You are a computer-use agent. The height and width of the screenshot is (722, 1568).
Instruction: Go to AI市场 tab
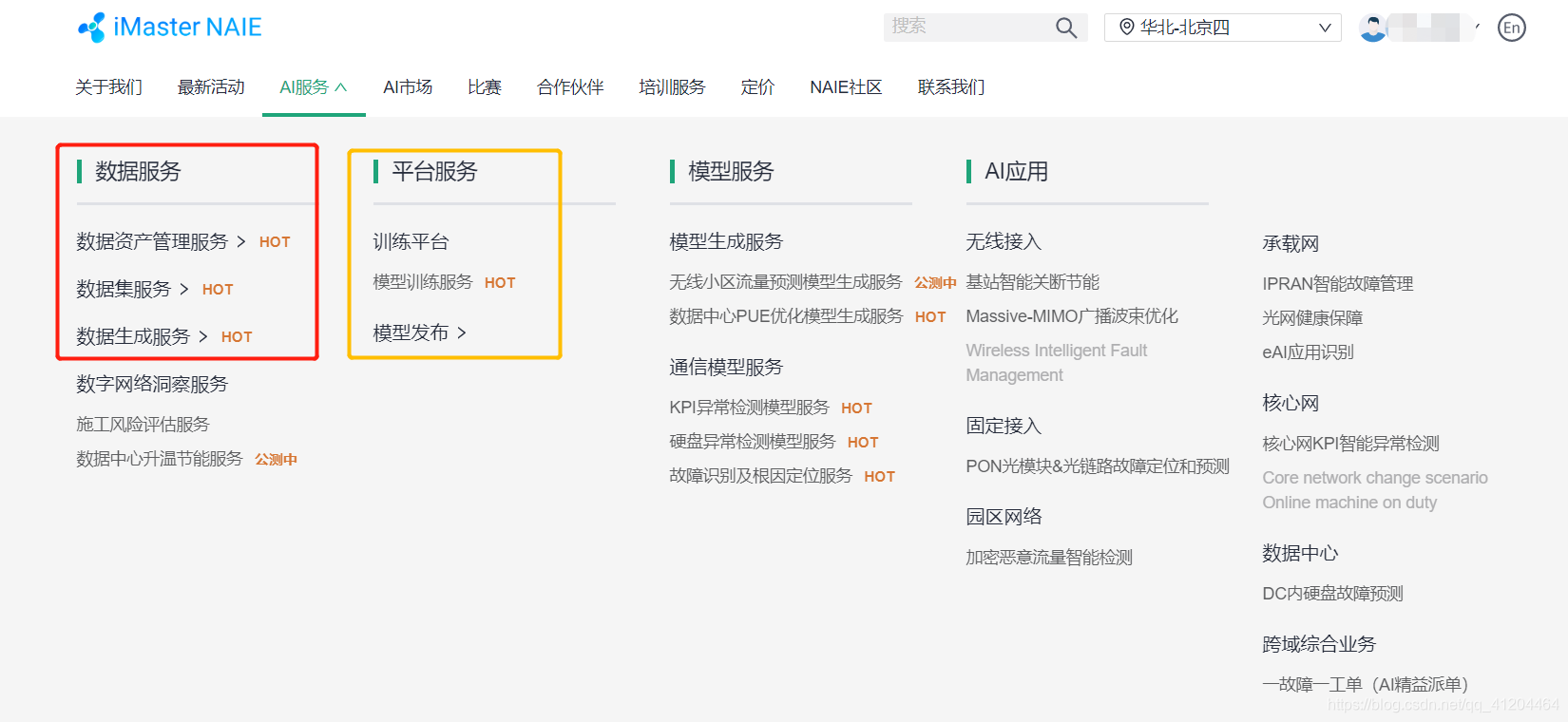pos(408,87)
